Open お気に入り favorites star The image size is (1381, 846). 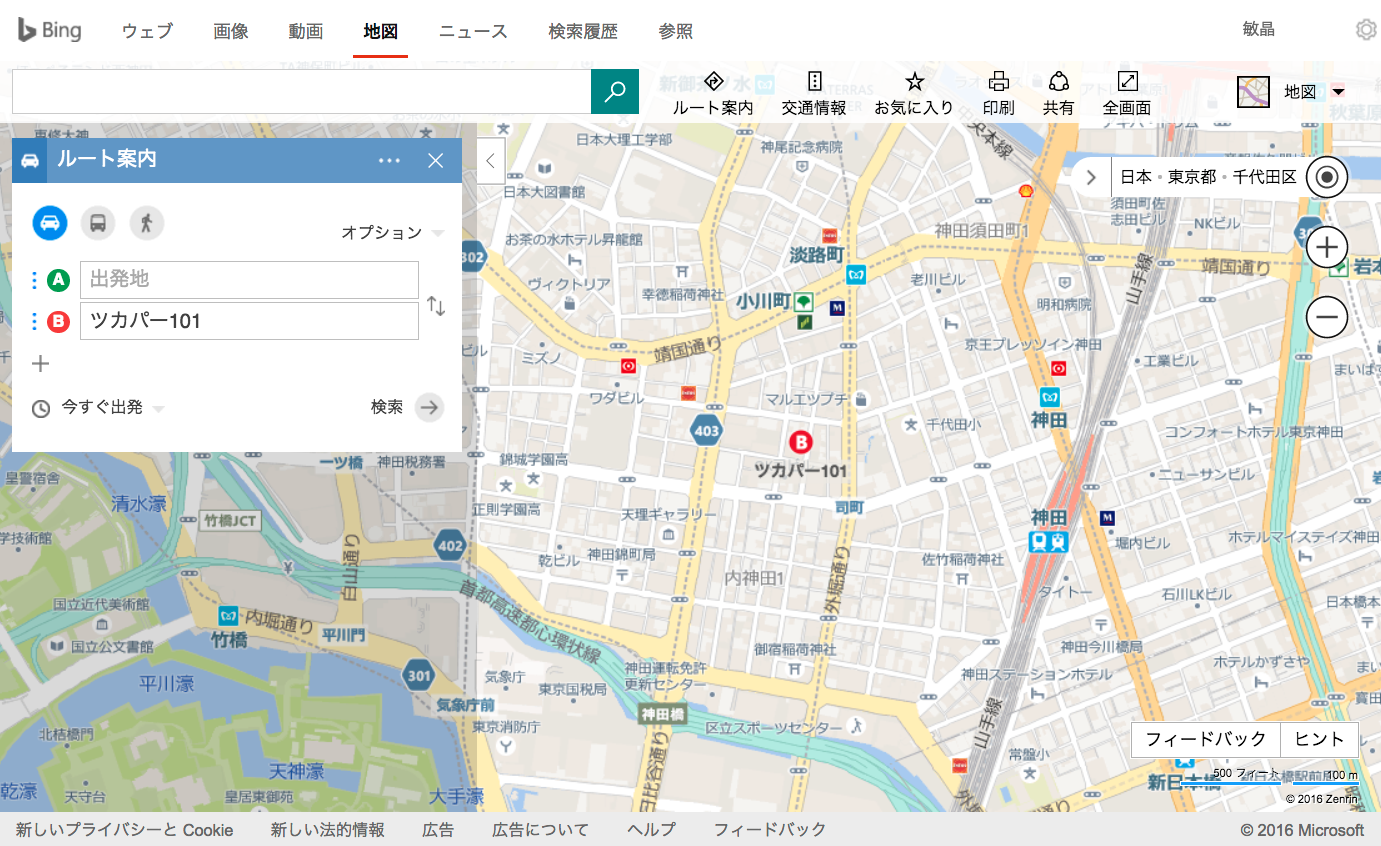[x=914, y=94]
